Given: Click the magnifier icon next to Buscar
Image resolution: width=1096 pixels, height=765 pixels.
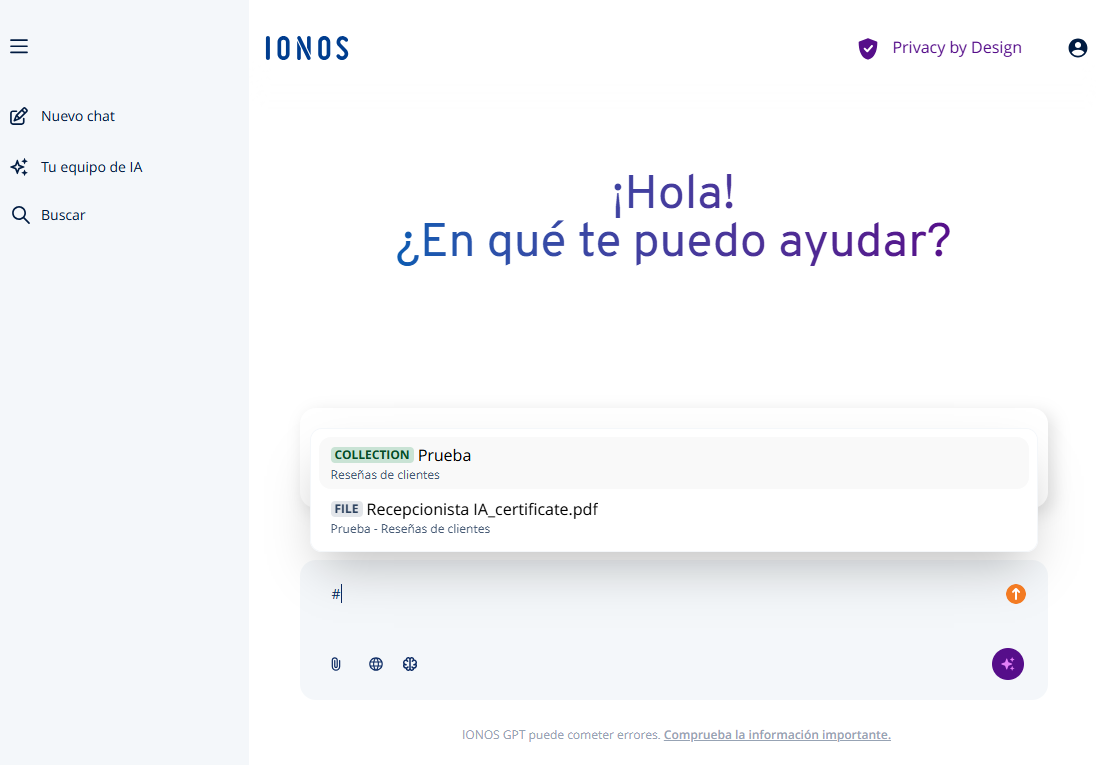Looking at the screenshot, I should 20,215.
